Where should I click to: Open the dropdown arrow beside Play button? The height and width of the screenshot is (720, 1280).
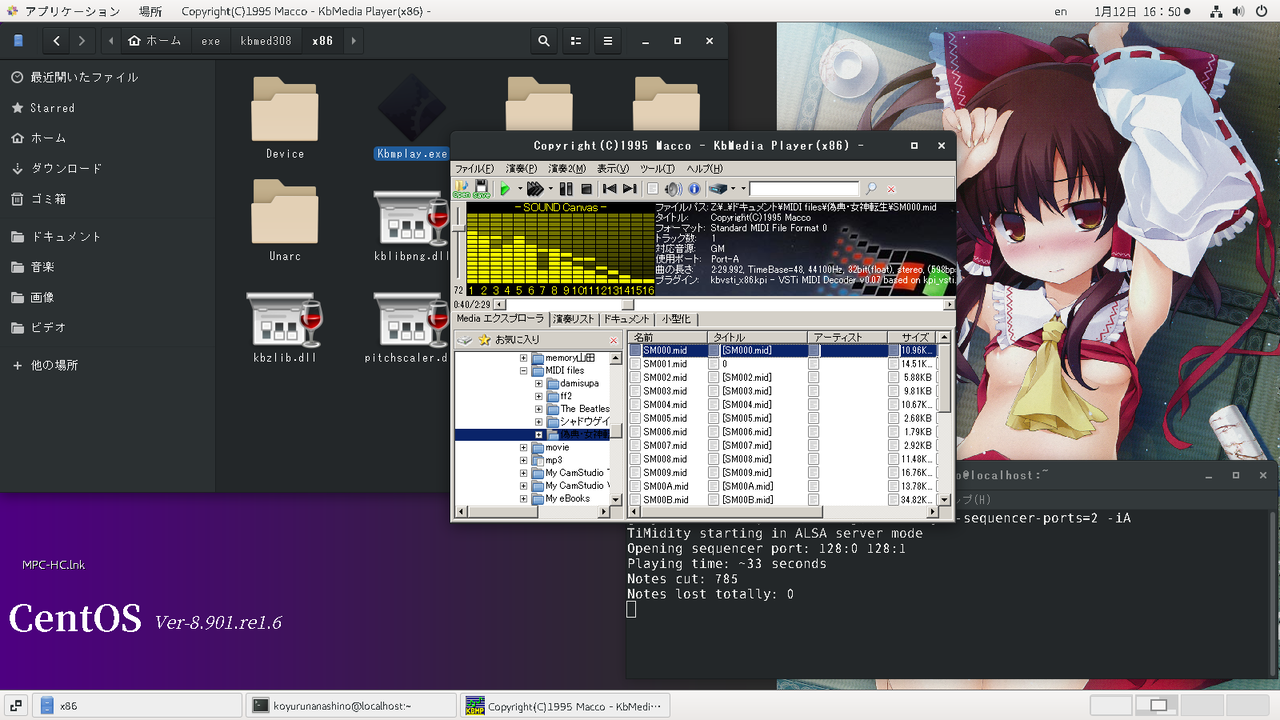[x=519, y=189]
